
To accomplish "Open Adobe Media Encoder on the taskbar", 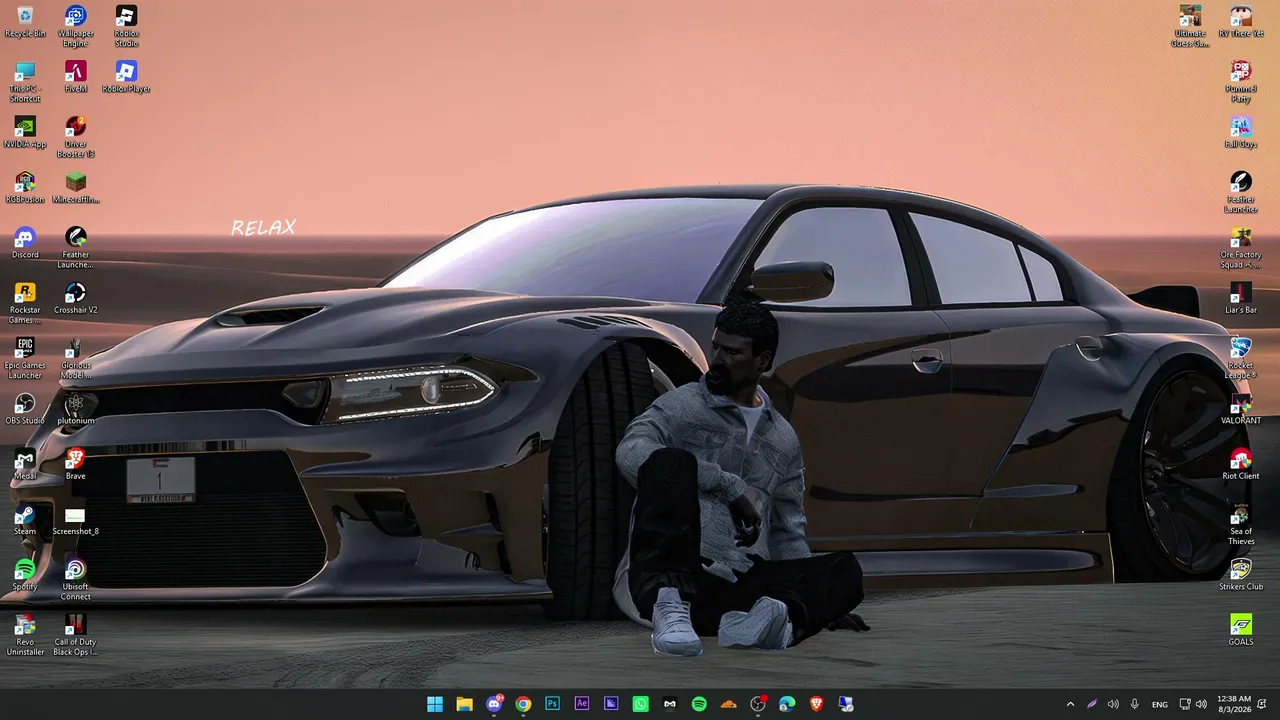I will click(x=611, y=704).
